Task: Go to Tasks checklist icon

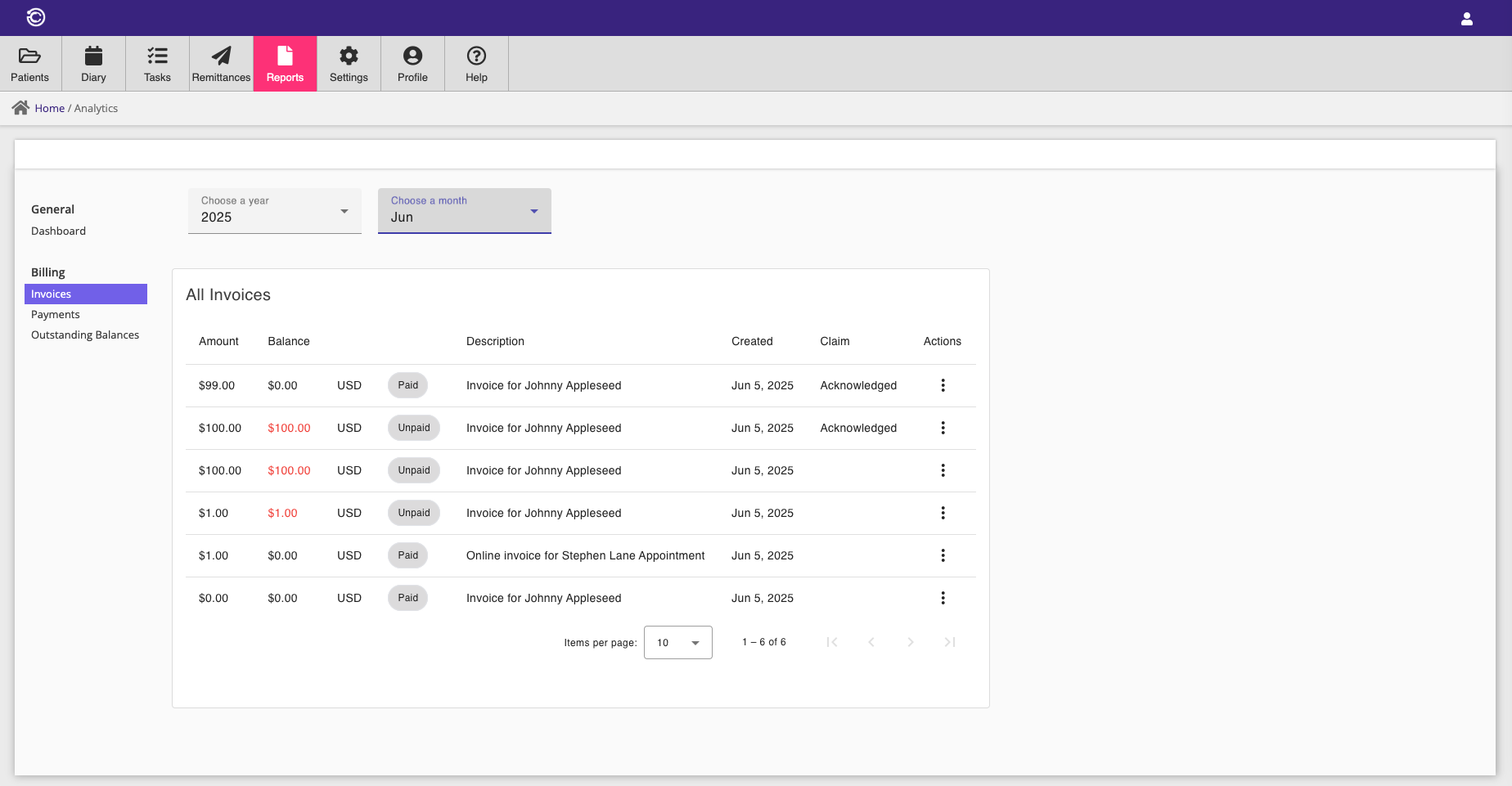Action: coord(157,56)
